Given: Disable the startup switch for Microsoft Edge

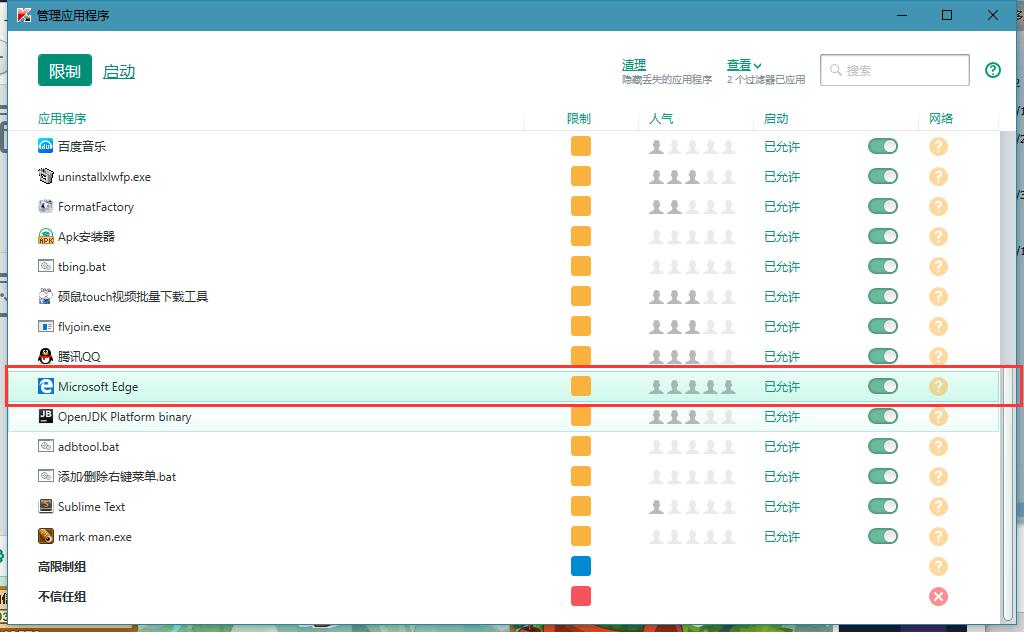Looking at the screenshot, I should (x=883, y=387).
